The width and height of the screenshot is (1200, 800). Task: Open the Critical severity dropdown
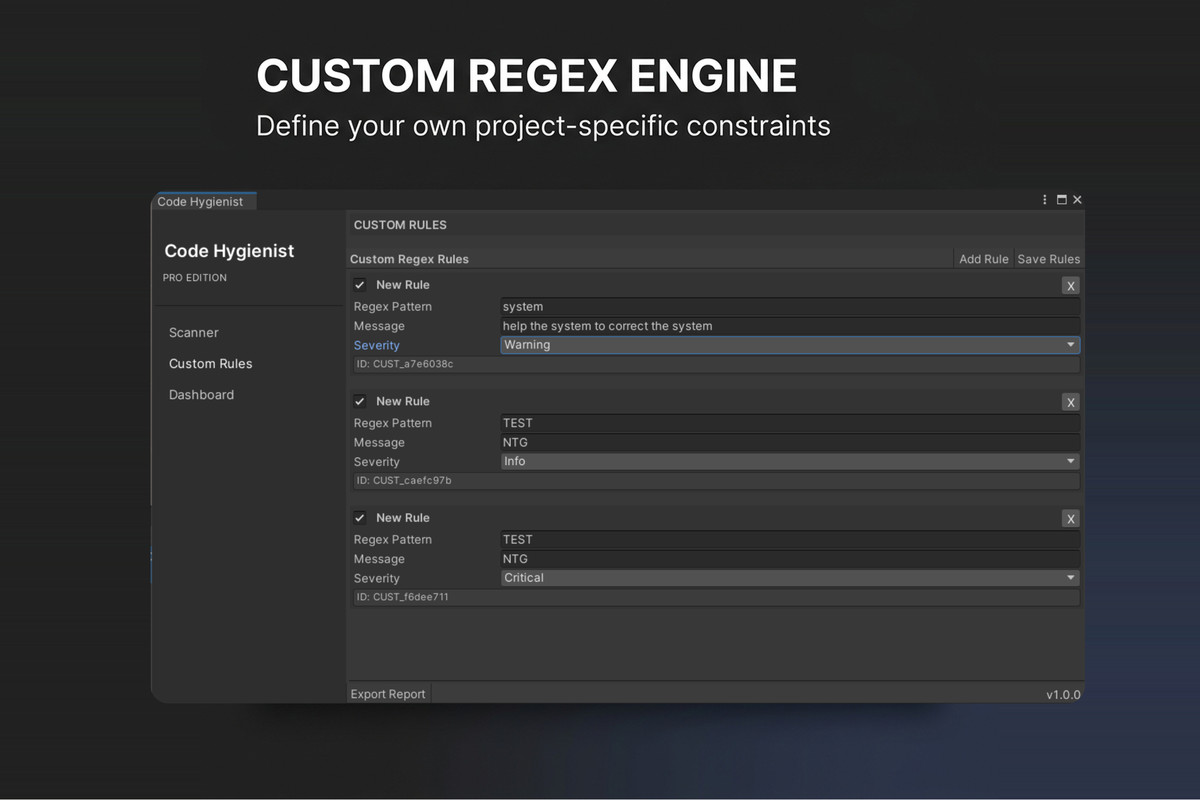[x=790, y=578]
